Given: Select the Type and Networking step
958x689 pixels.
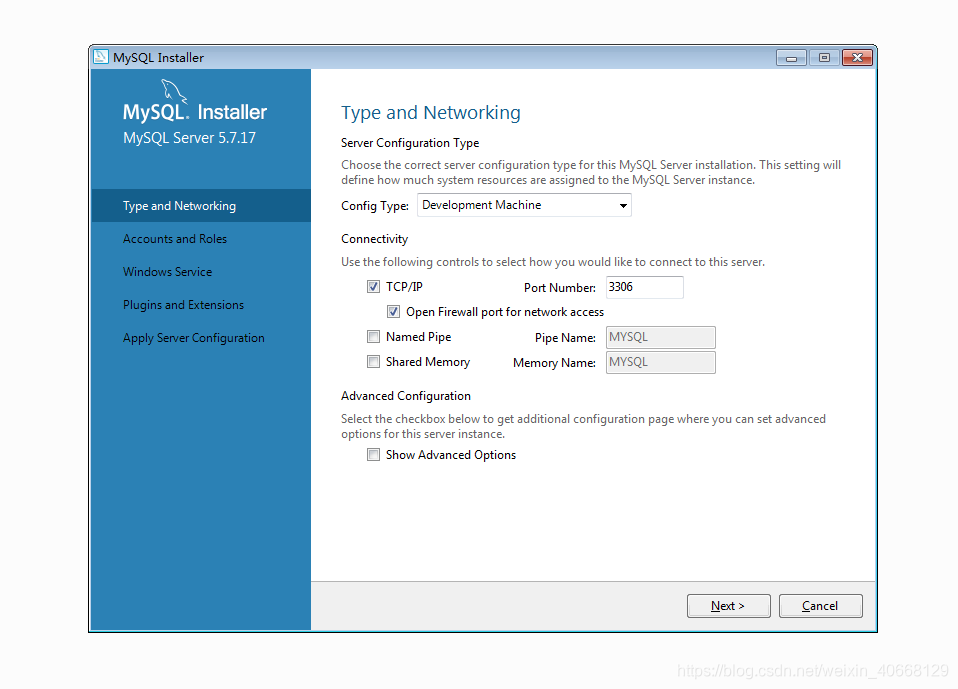Looking at the screenshot, I should [x=201, y=206].
